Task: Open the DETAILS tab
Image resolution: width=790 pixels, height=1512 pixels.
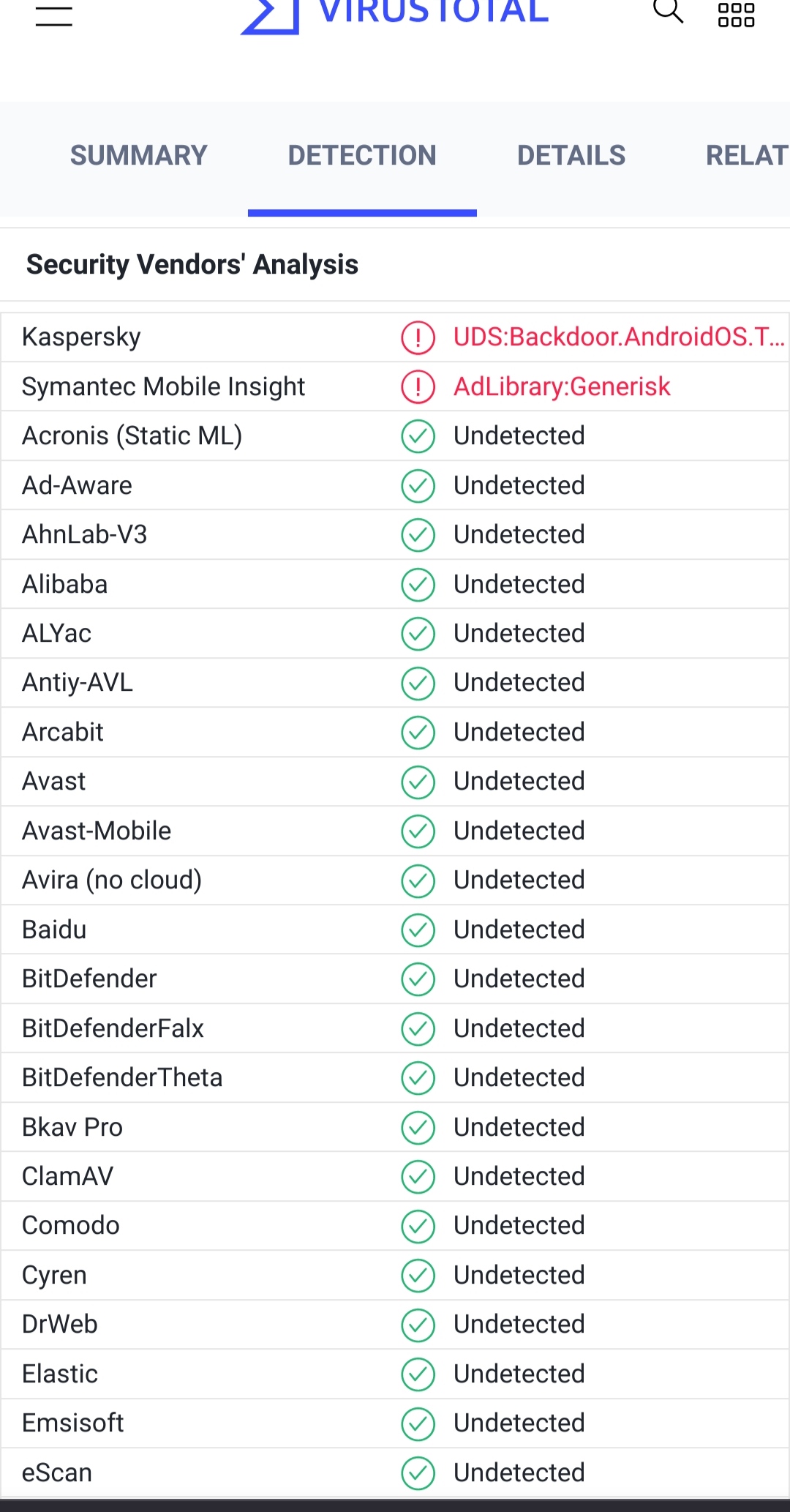Action: pyautogui.click(x=571, y=155)
